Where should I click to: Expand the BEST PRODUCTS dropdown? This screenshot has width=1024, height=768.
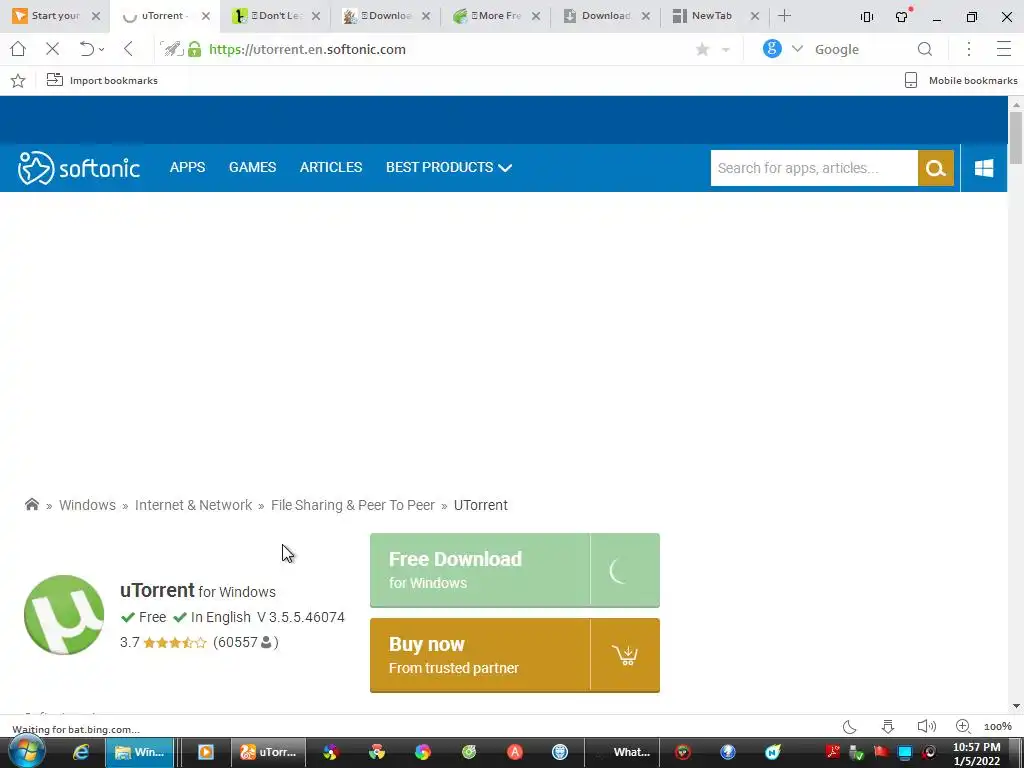click(449, 167)
